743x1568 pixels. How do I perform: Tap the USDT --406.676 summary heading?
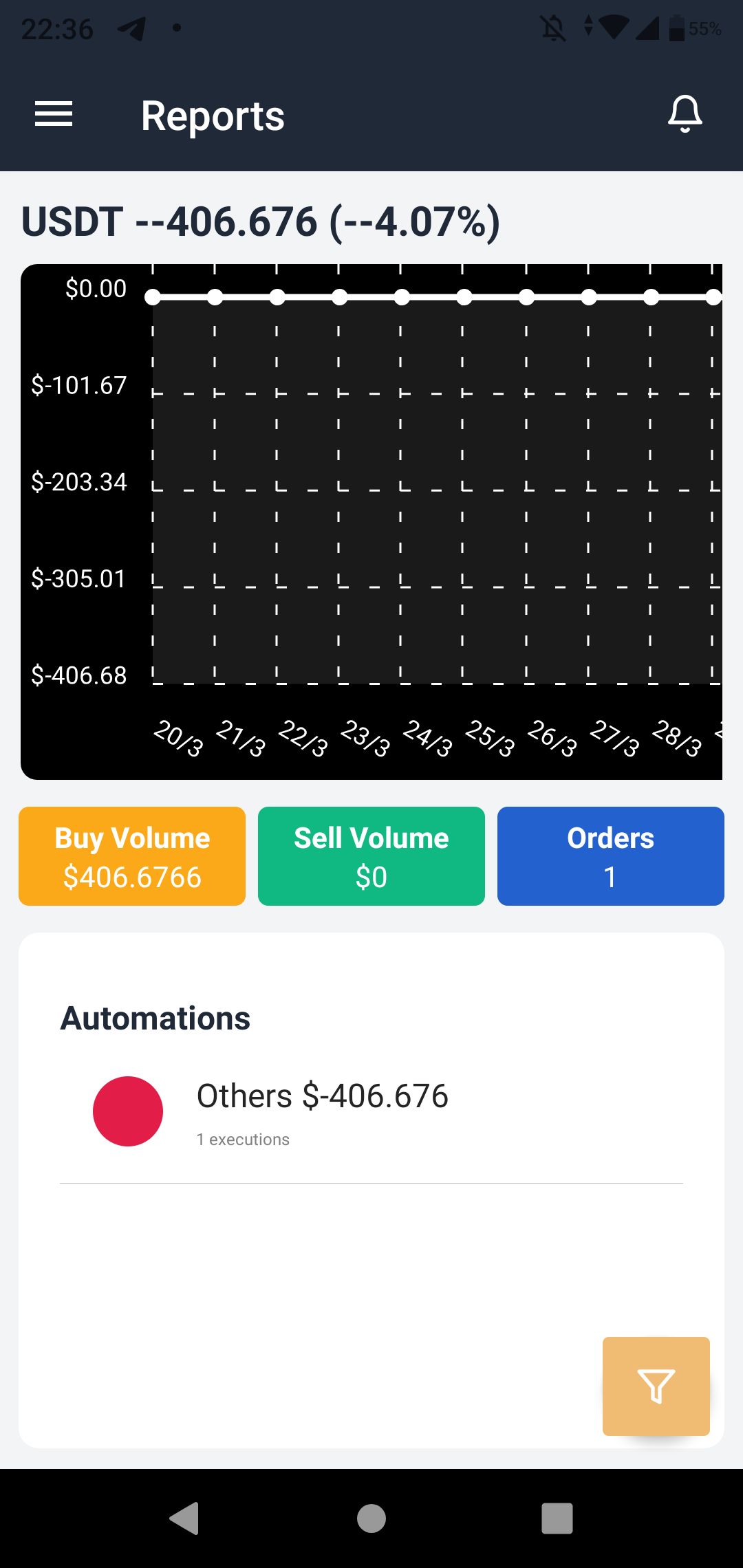click(x=261, y=222)
